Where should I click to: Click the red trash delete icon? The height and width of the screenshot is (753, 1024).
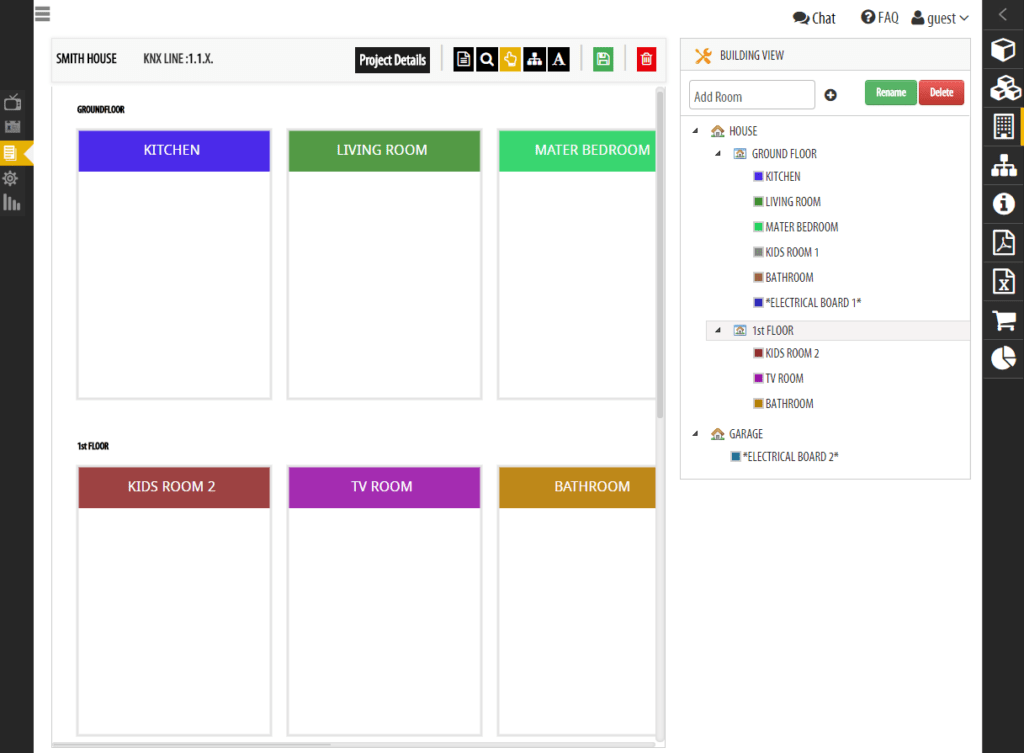pos(647,60)
